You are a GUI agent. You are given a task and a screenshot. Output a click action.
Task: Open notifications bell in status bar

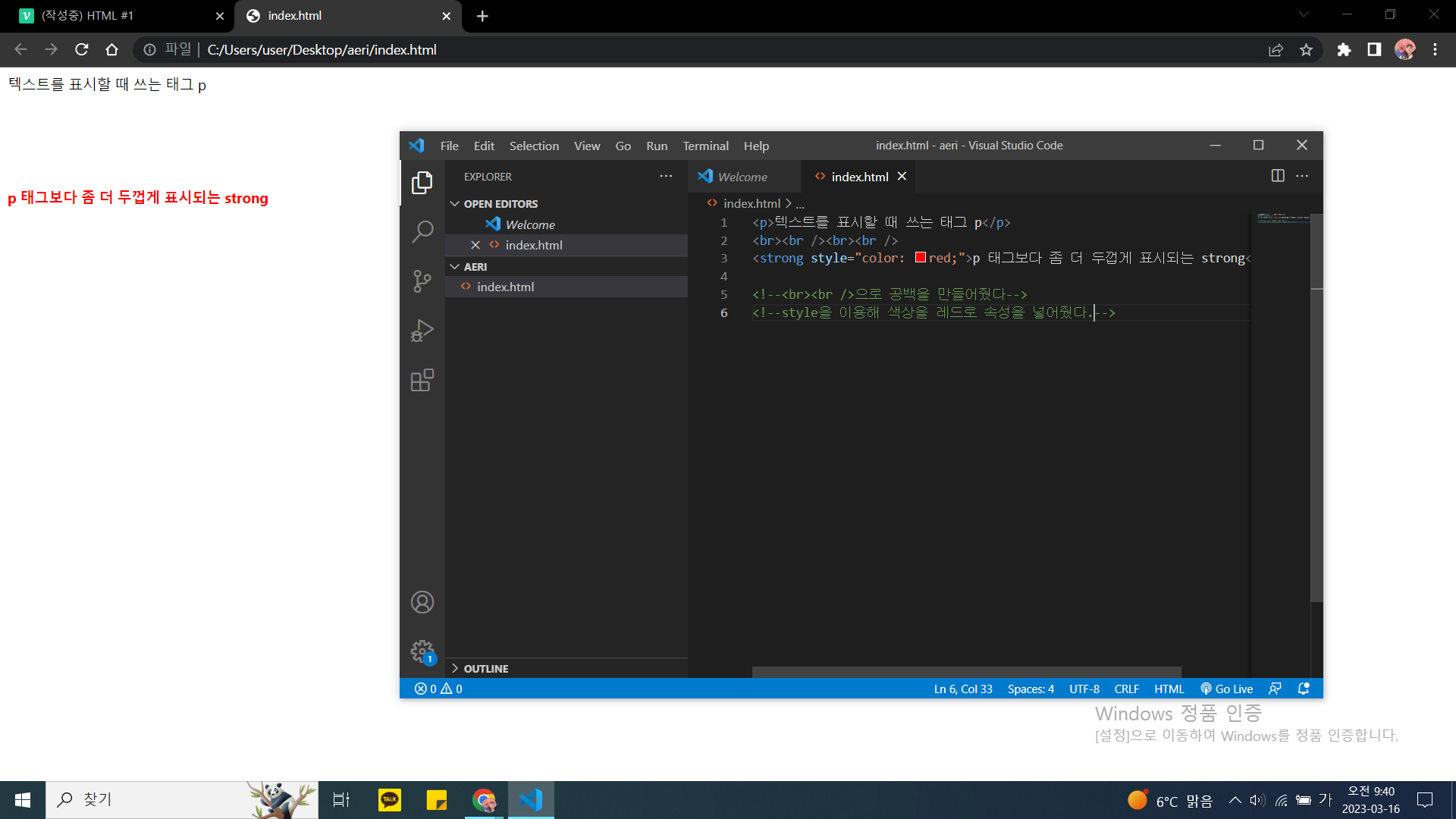pos(1304,689)
